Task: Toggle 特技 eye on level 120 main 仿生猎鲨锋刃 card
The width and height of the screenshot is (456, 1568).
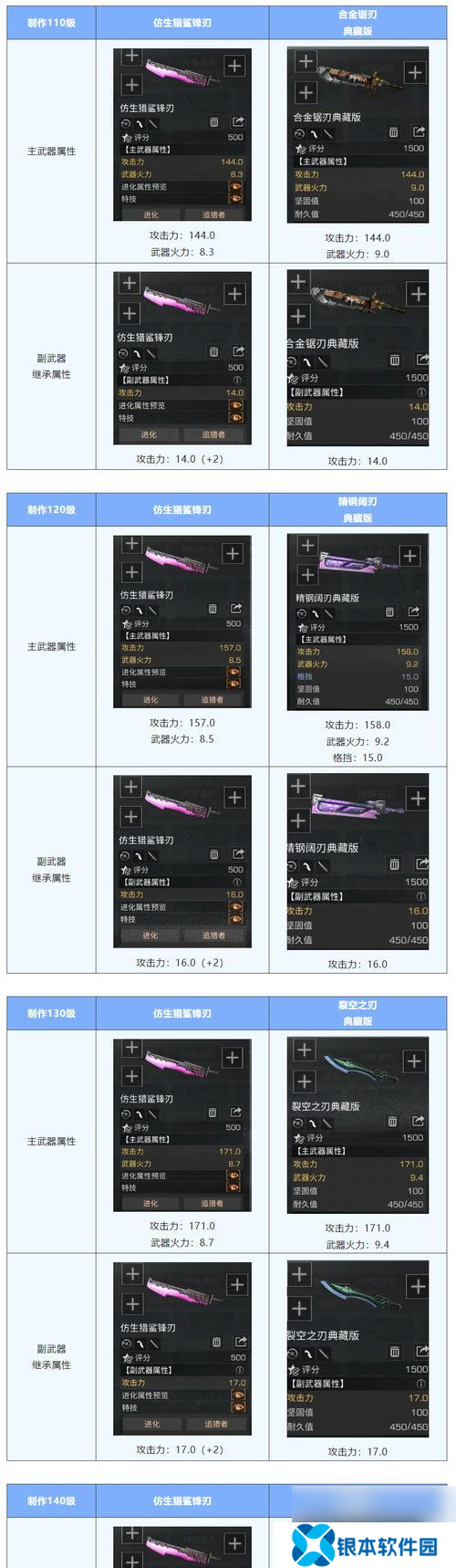Action: tap(234, 684)
